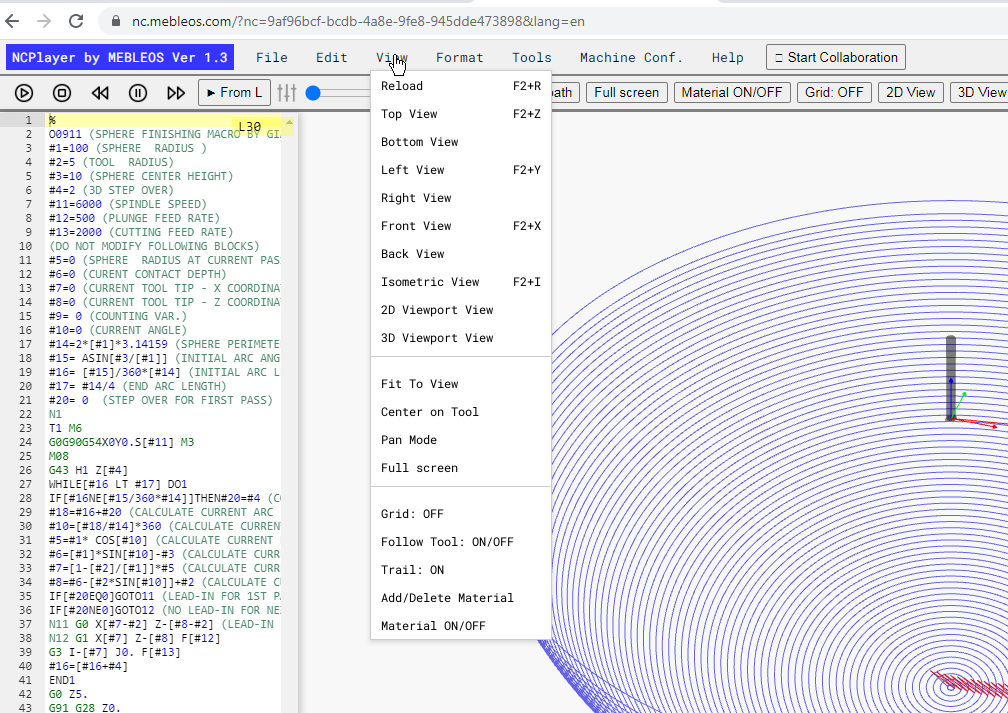Choose Isometric View menu entry
This screenshot has height=713, width=1008.
(x=461, y=282)
